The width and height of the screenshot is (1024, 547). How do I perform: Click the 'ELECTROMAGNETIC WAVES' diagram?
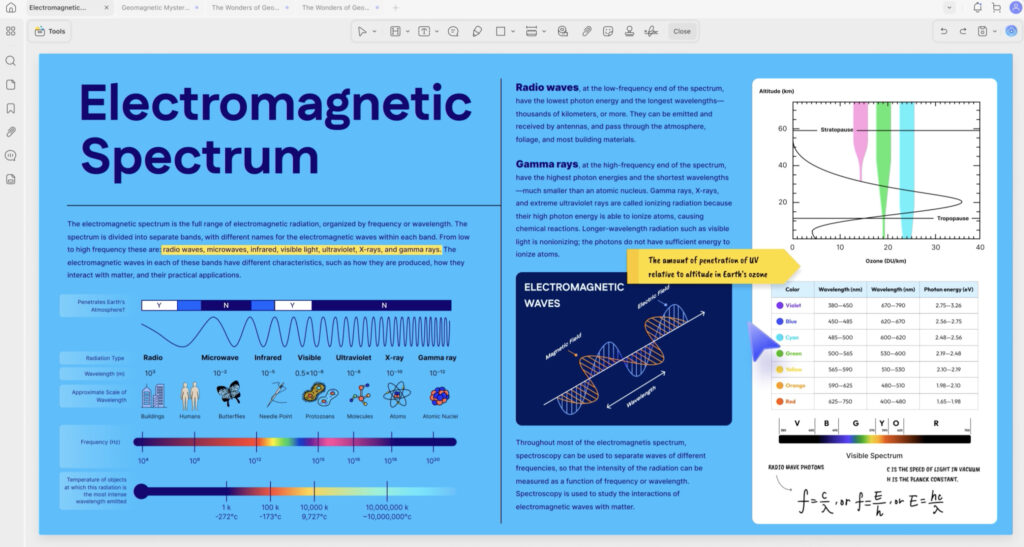(x=624, y=349)
